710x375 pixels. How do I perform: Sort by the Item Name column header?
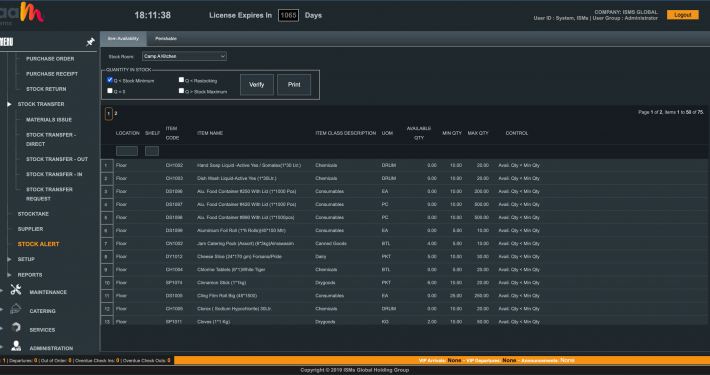[210, 133]
